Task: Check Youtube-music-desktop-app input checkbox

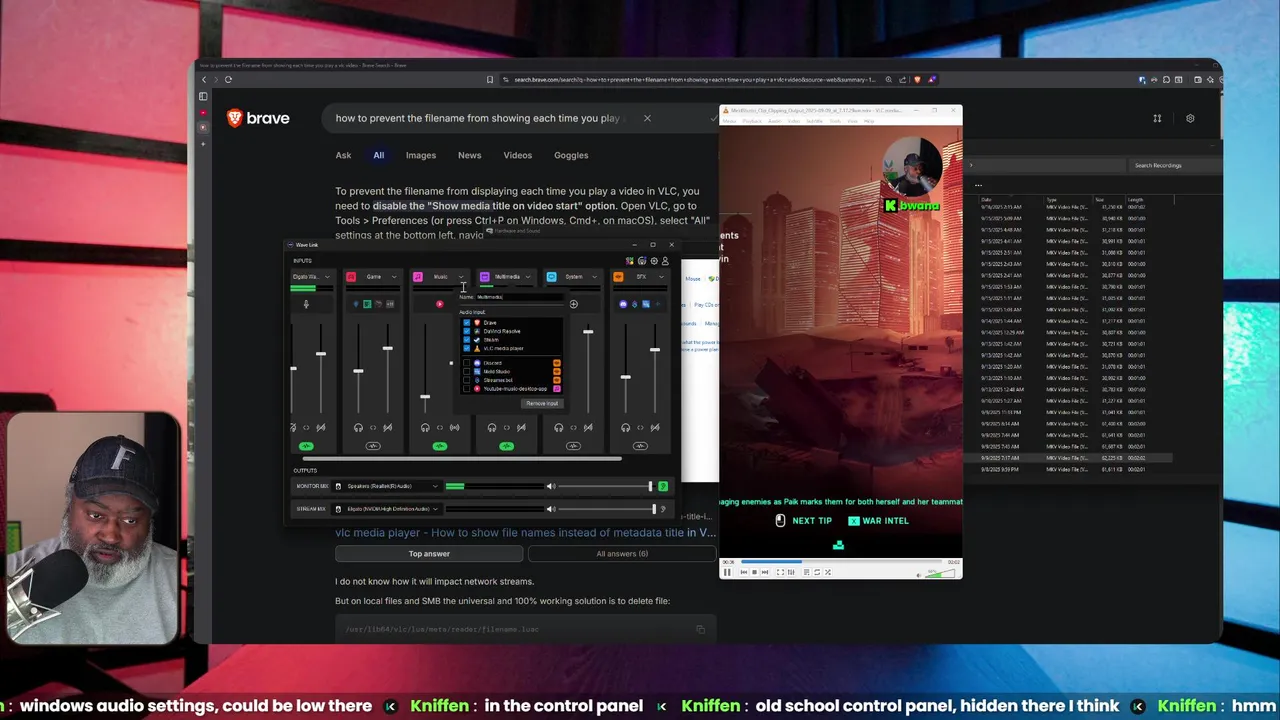Action: click(x=467, y=389)
